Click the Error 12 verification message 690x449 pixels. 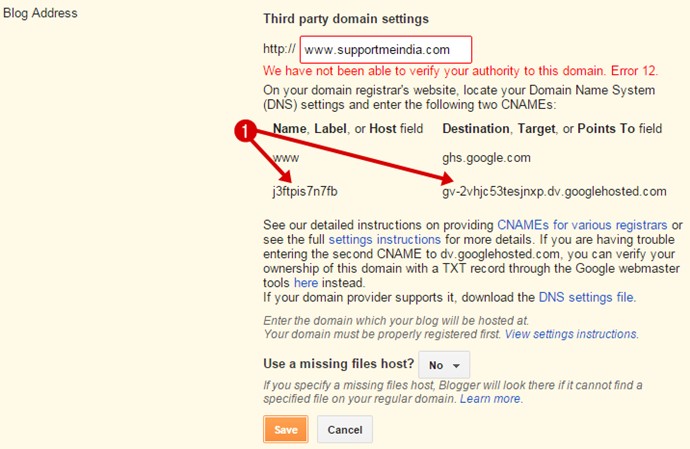[460, 71]
